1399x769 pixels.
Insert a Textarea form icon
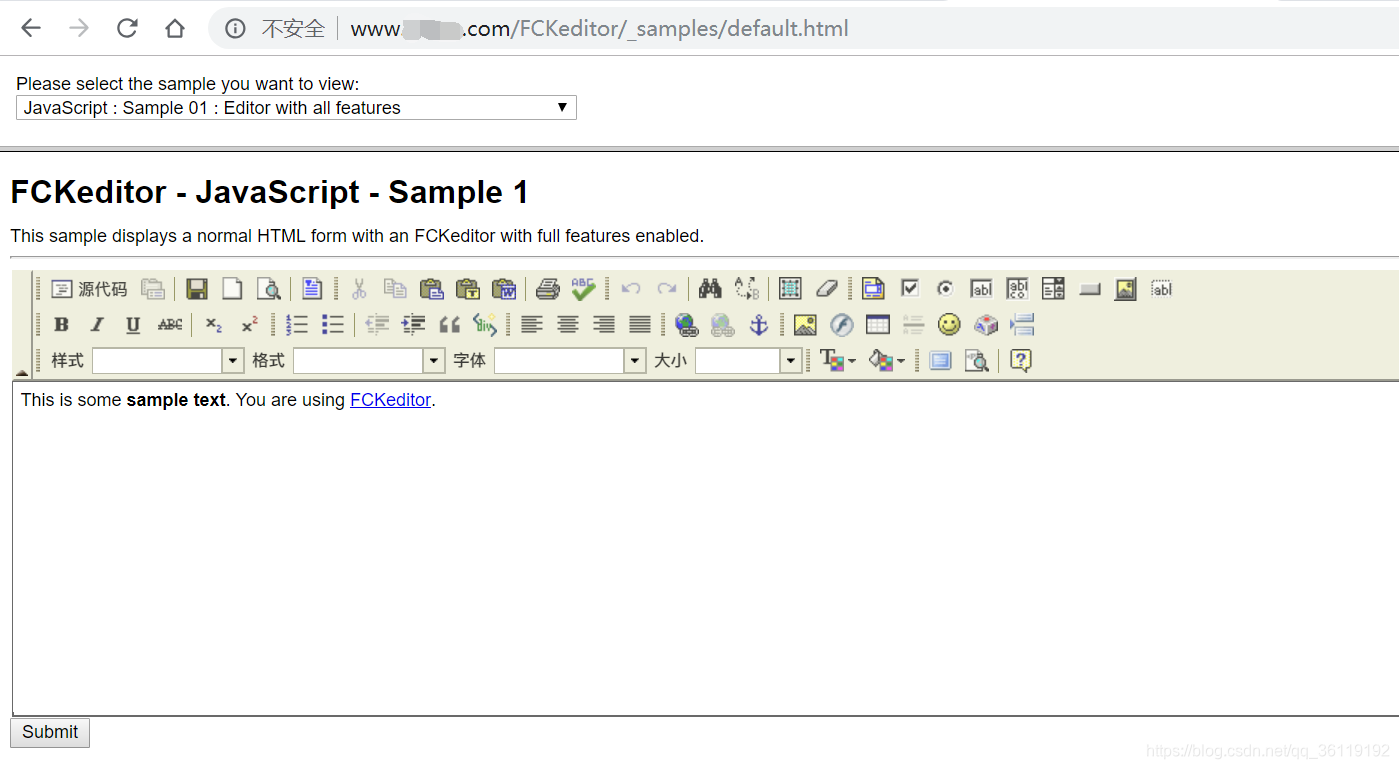tap(1017, 289)
